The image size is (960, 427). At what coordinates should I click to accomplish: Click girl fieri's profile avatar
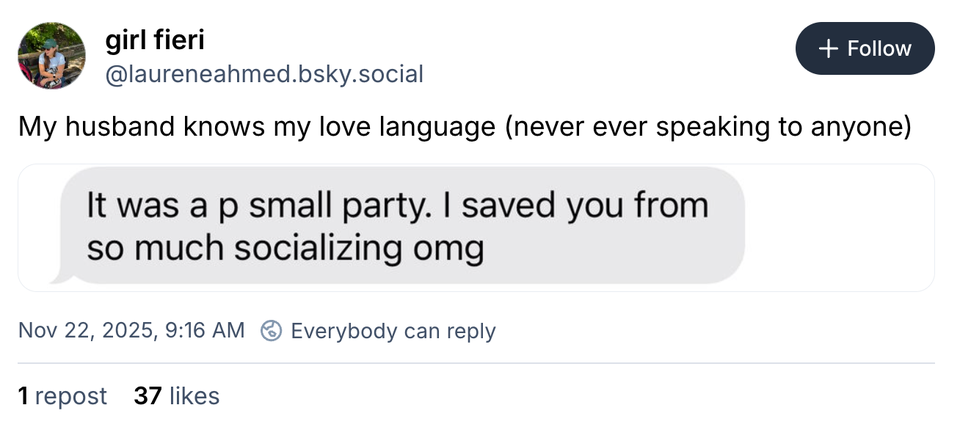[x=51, y=56]
